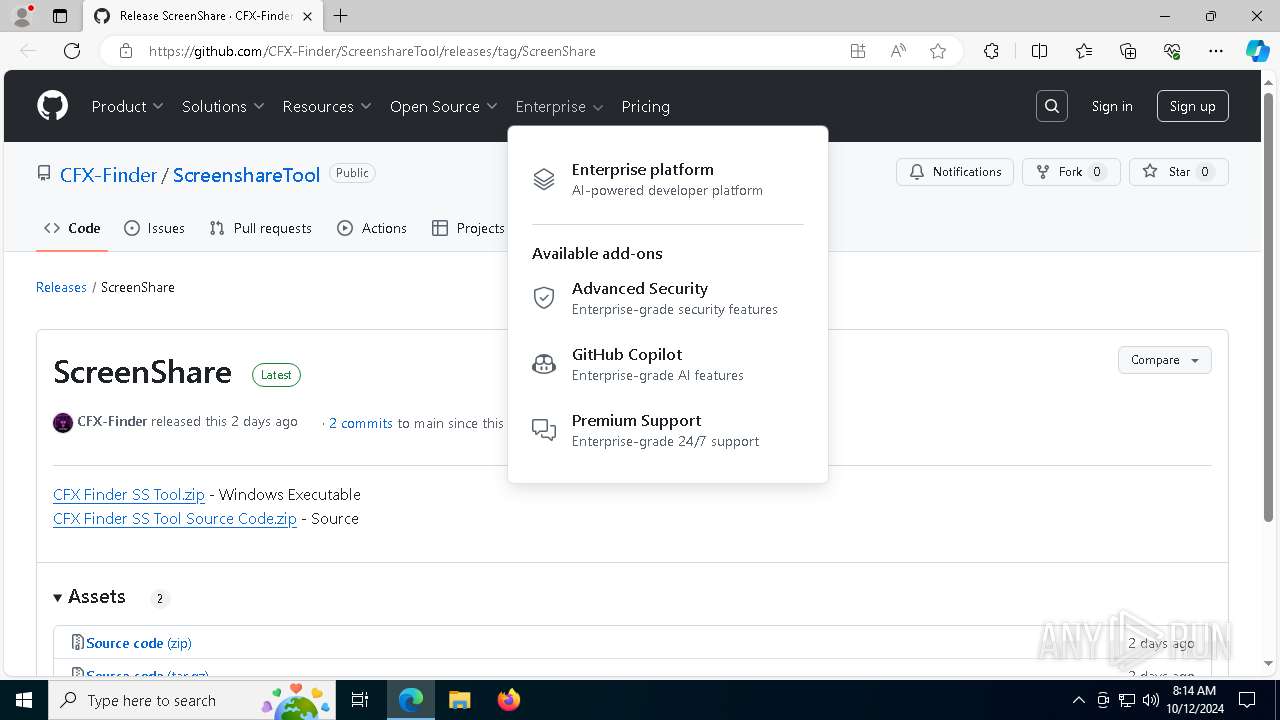Open the 2 commits link
The image size is (1280, 720).
(361, 423)
